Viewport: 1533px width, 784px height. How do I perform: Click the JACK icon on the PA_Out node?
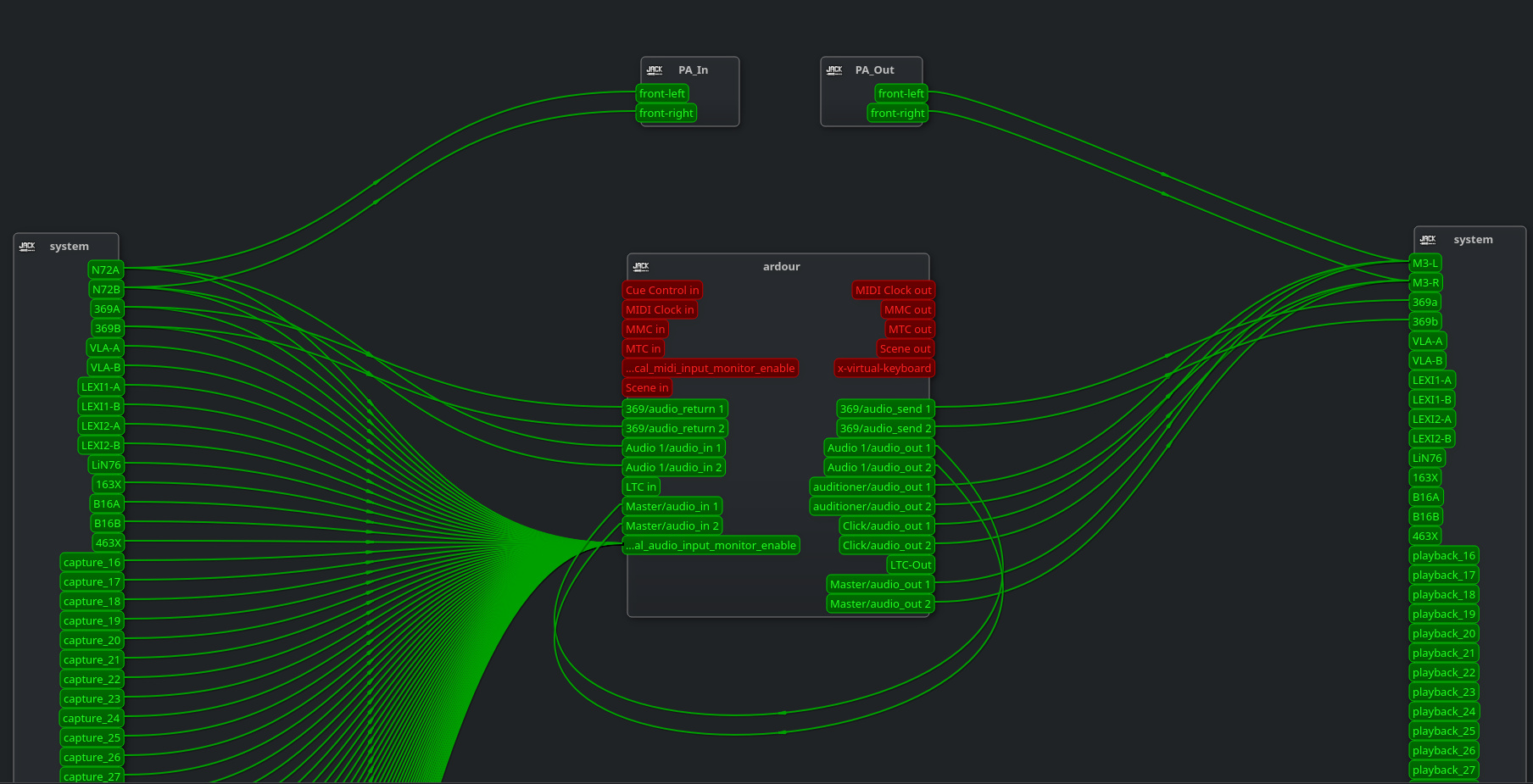(x=834, y=70)
